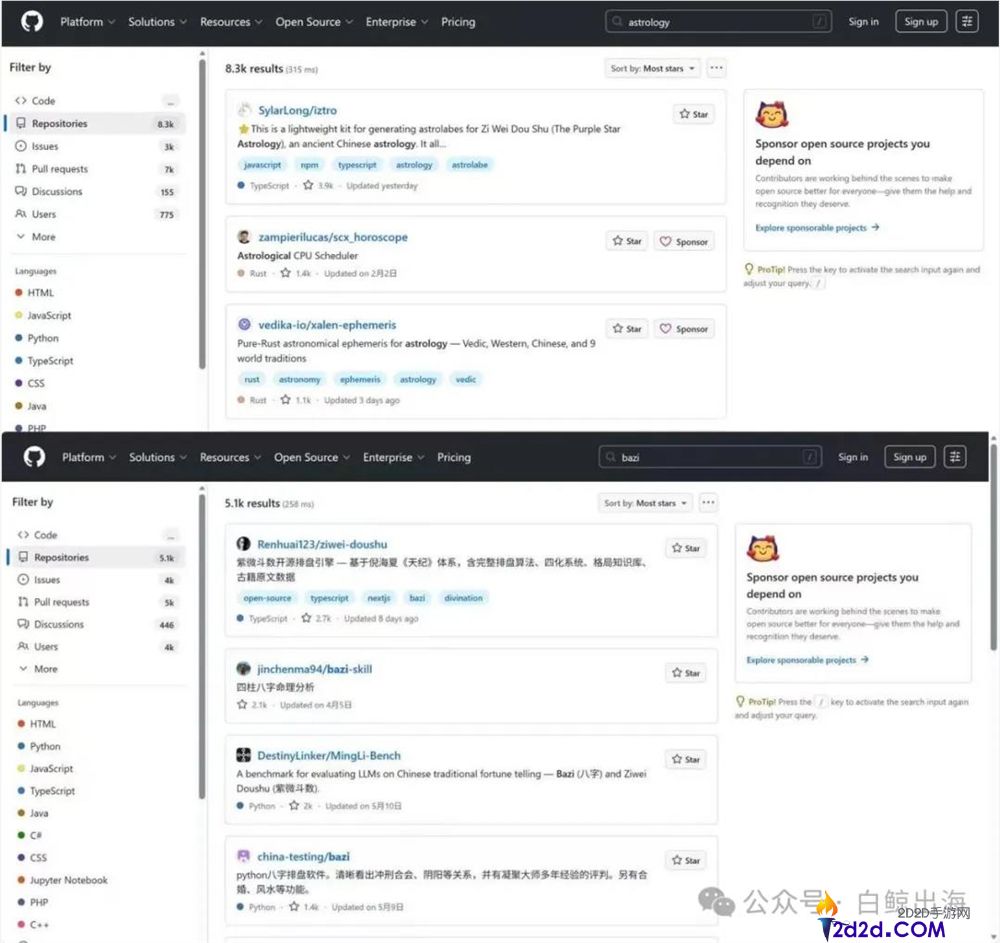The height and width of the screenshot is (943, 1000).
Task: Star the zampierilucas/scx_horoscope repository
Action: [x=626, y=241]
